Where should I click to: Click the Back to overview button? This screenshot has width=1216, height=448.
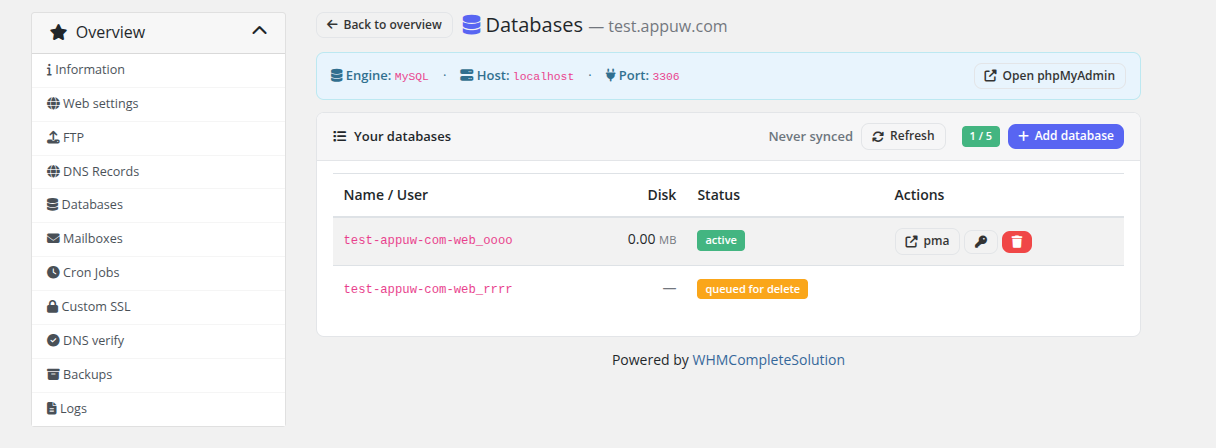pos(384,25)
